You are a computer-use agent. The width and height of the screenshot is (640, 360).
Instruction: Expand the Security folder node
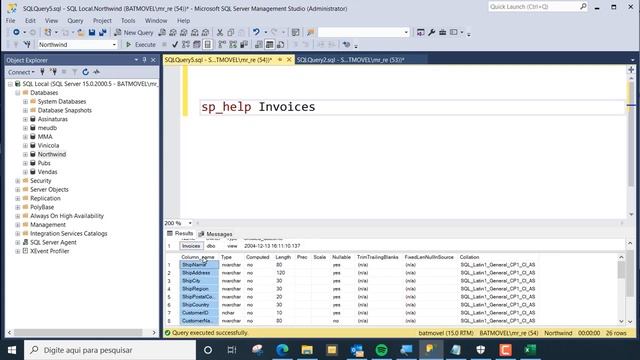point(18,181)
